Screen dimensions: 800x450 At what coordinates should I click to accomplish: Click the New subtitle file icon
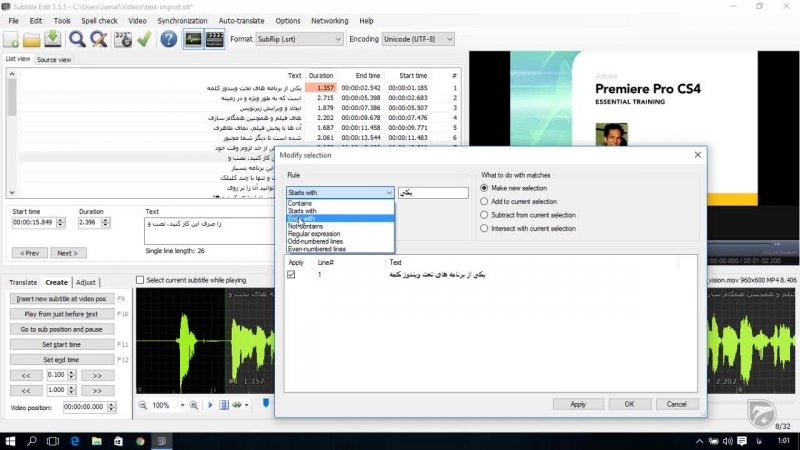tap(12, 39)
